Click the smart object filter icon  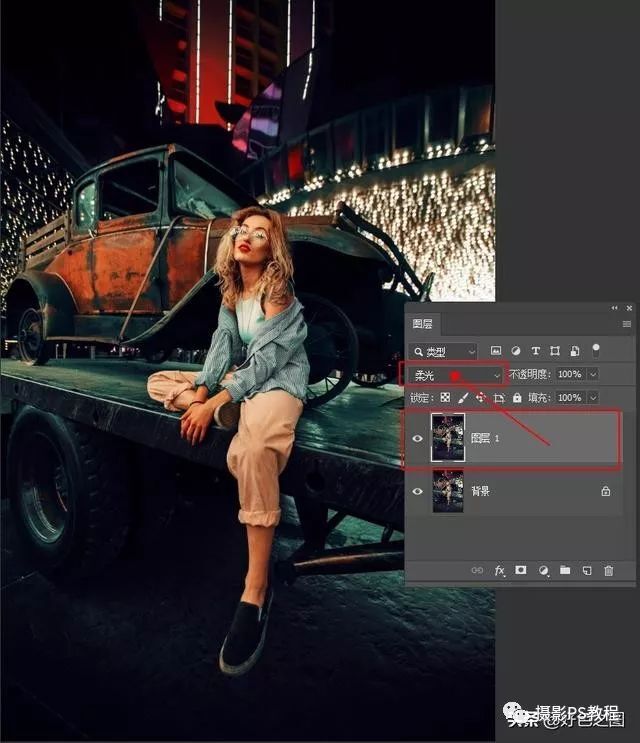click(x=574, y=351)
